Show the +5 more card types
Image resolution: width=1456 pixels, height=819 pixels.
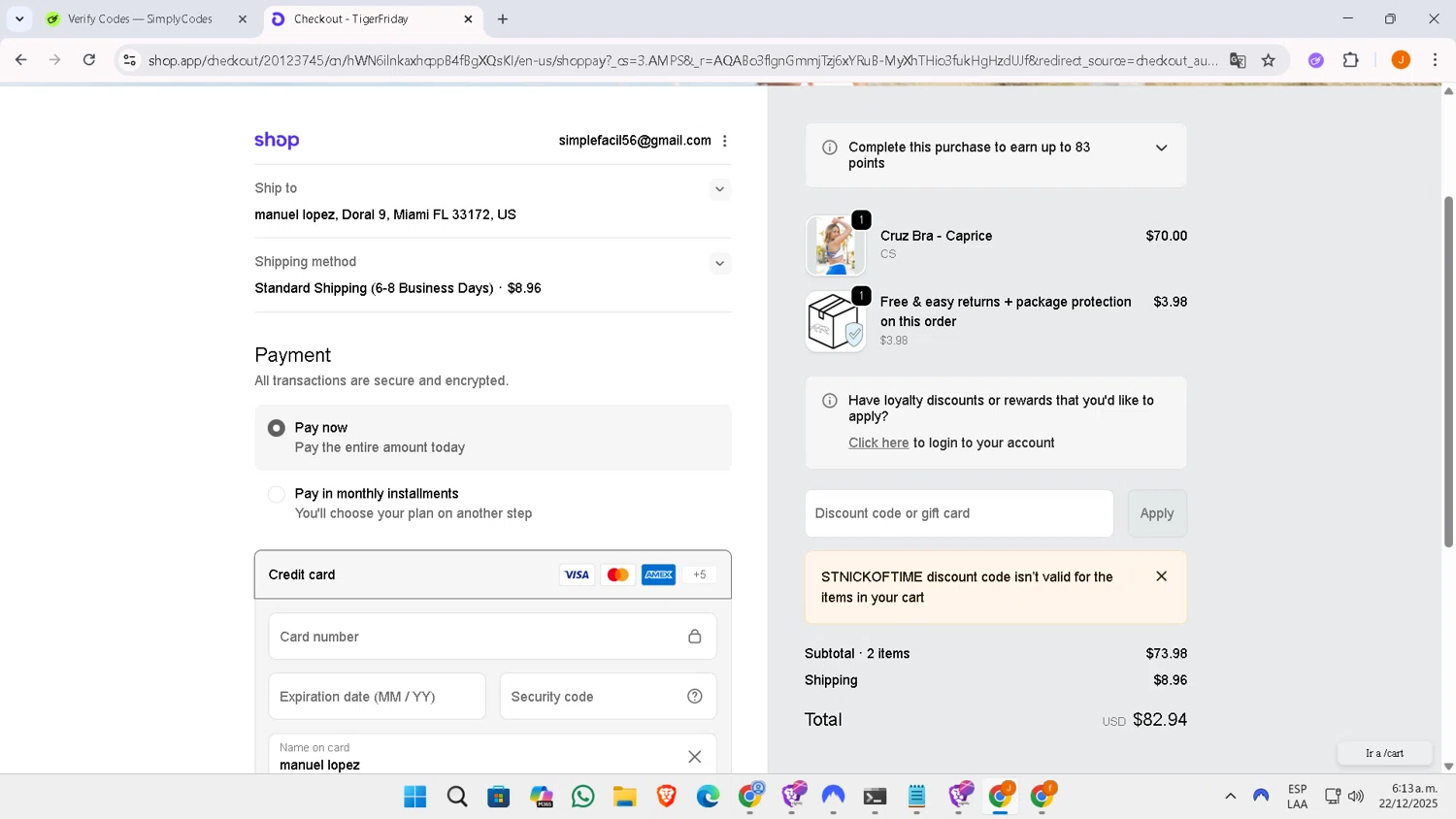(700, 574)
